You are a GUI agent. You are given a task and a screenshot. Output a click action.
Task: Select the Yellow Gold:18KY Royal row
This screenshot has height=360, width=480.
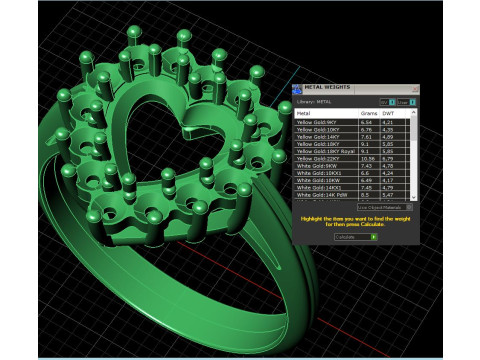pos(352,151)
